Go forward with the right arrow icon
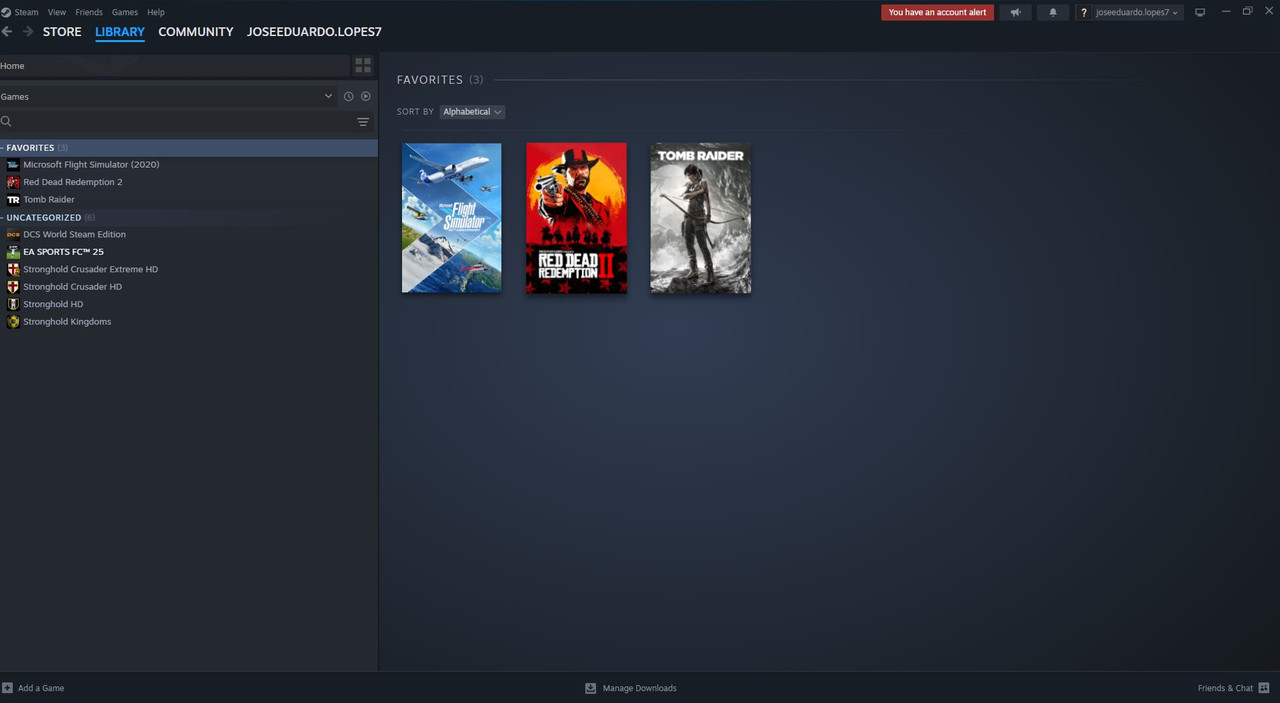The width and height of the screenshot is (1280, 703). click(27, 32)
